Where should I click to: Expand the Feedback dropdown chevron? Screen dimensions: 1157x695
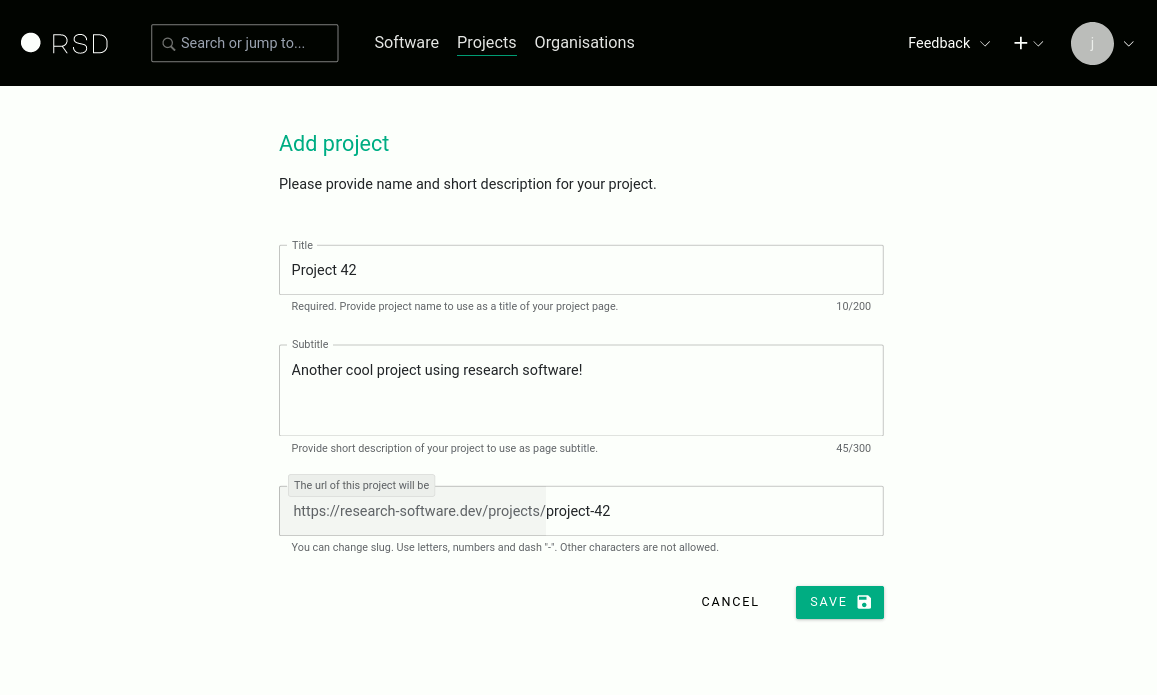point(985,44)
